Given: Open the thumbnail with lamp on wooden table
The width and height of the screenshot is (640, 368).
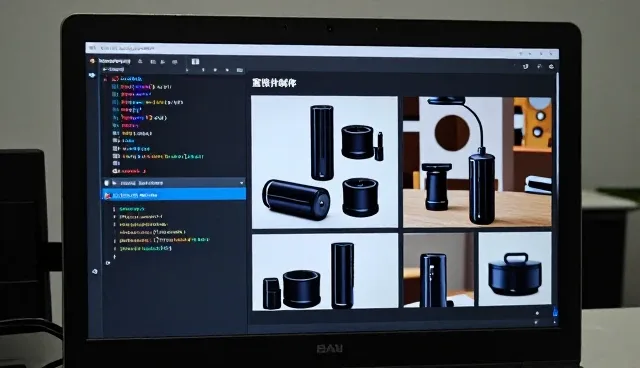Looking at the screenshot, I should [477, 162].
